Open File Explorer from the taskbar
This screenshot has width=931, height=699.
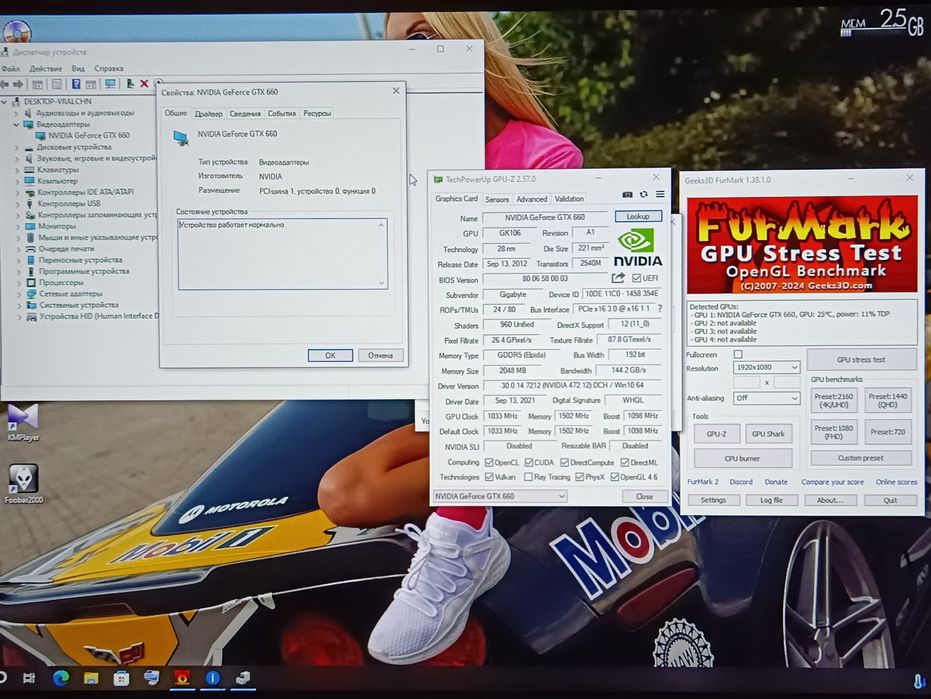click(x=91, y=678)
